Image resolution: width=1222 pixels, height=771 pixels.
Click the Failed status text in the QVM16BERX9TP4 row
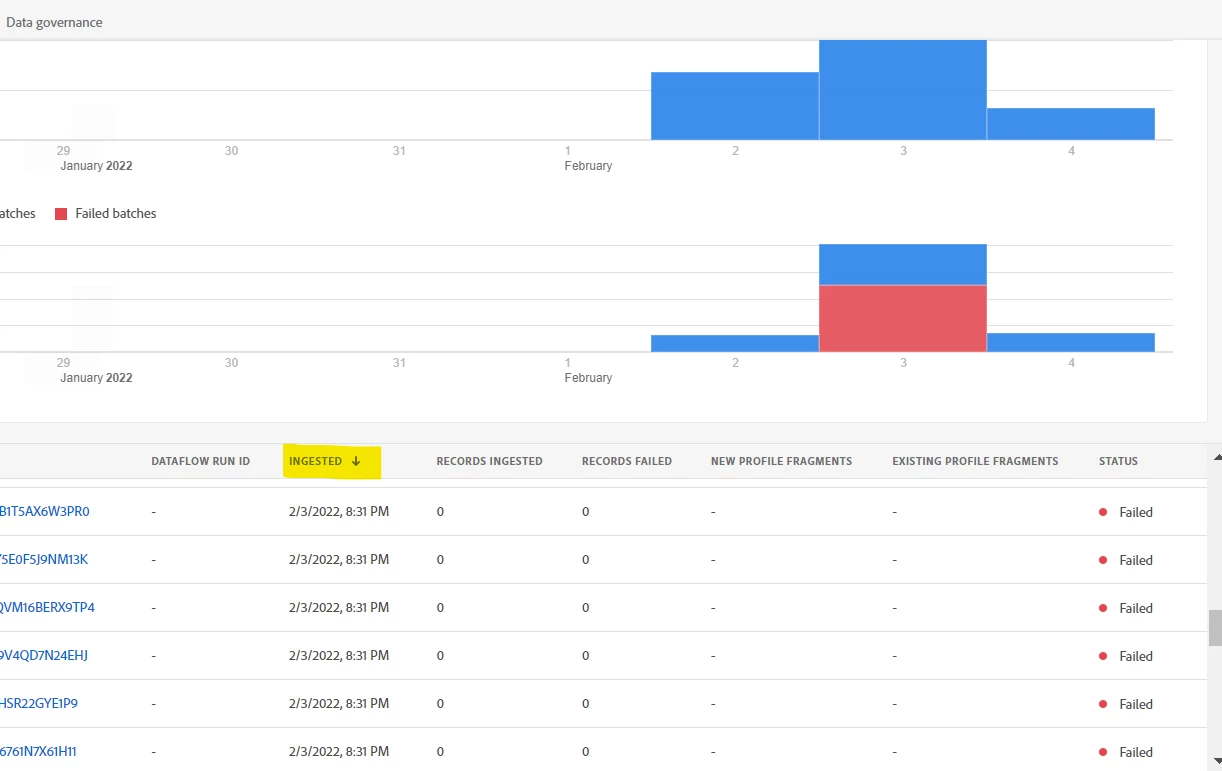click(1136, 608)
